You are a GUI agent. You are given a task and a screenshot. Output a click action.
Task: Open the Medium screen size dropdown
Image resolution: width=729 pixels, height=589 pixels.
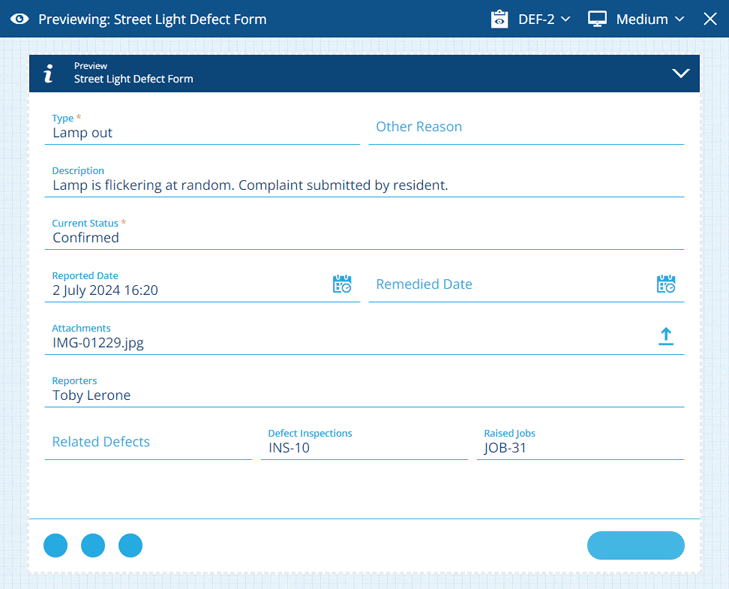[x=650, y=19]
